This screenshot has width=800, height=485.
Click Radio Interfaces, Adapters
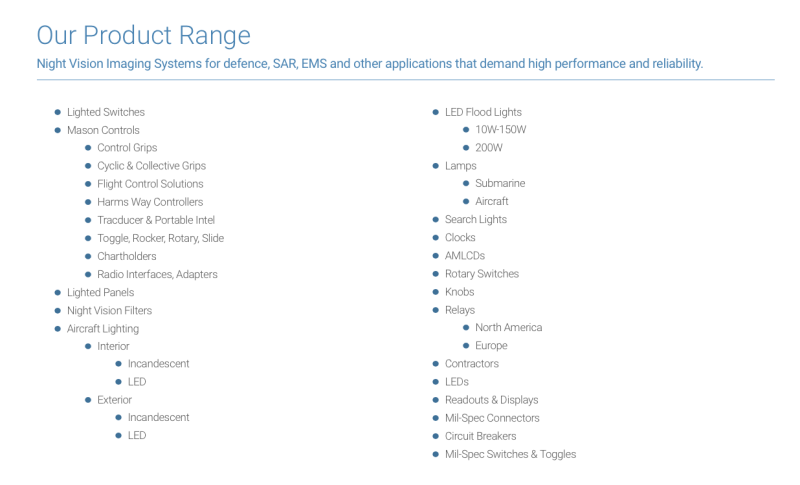point(157,274)
